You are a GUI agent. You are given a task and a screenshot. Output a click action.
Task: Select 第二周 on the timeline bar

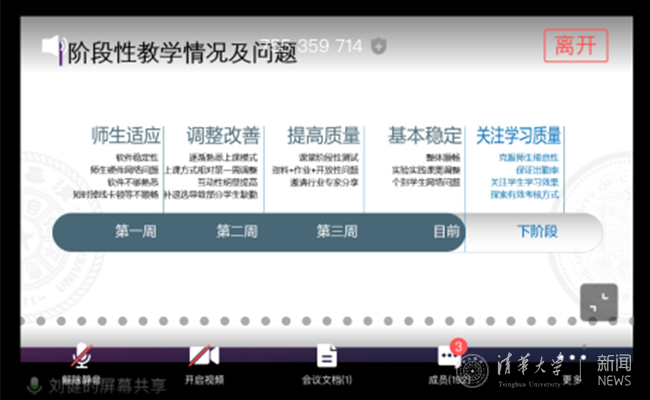[x=237, y=232]
